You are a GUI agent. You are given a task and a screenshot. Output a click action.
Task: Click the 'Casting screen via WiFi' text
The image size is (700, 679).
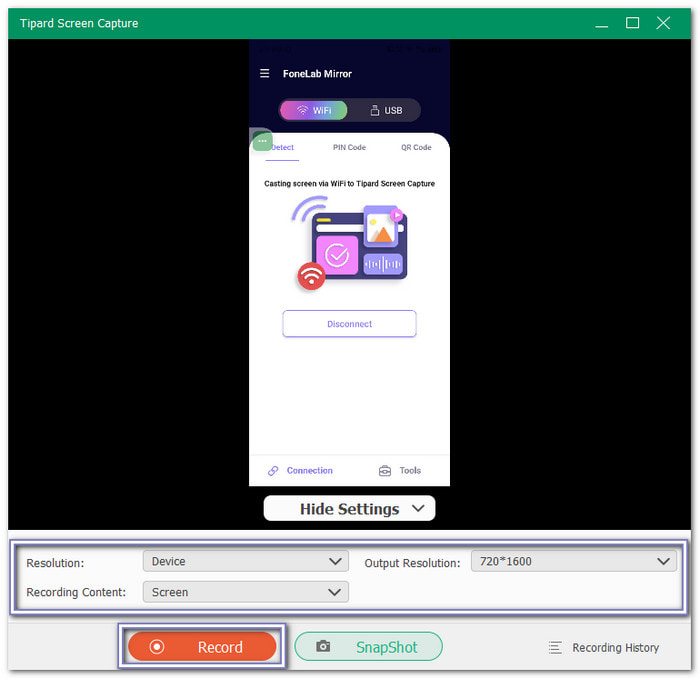point(350,183)
